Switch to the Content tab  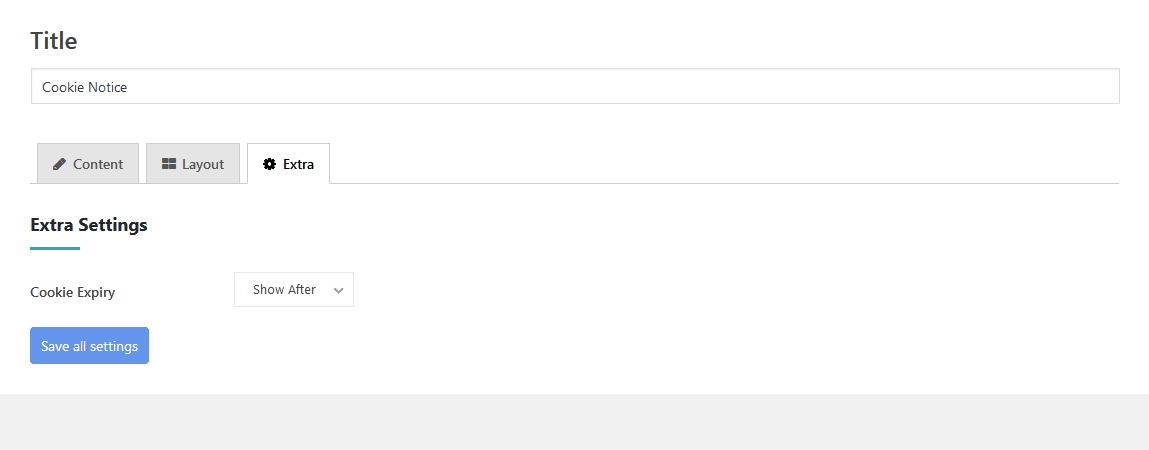pyautogui.click(x=88, y=163)
